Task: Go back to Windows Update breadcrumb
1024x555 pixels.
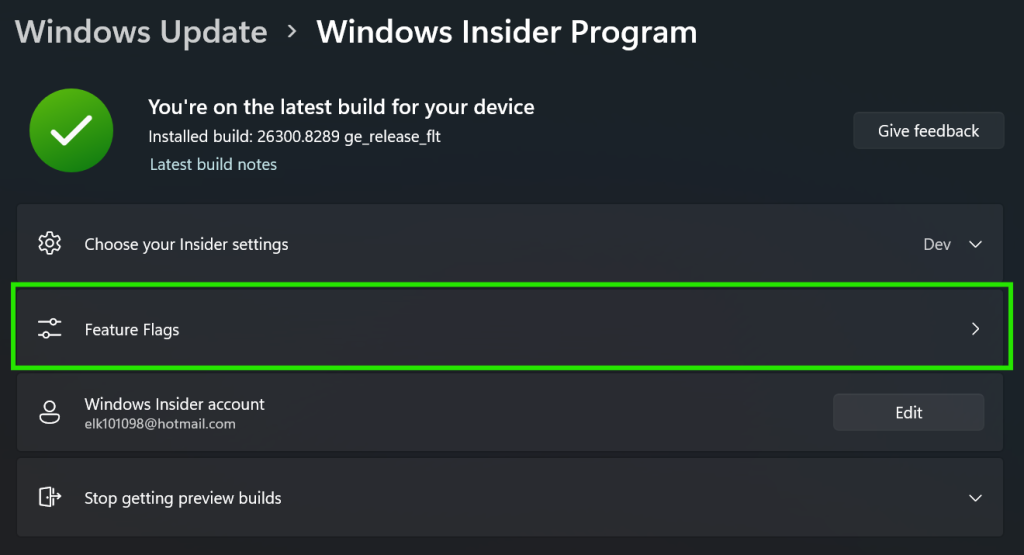Action: coord(141,32)
